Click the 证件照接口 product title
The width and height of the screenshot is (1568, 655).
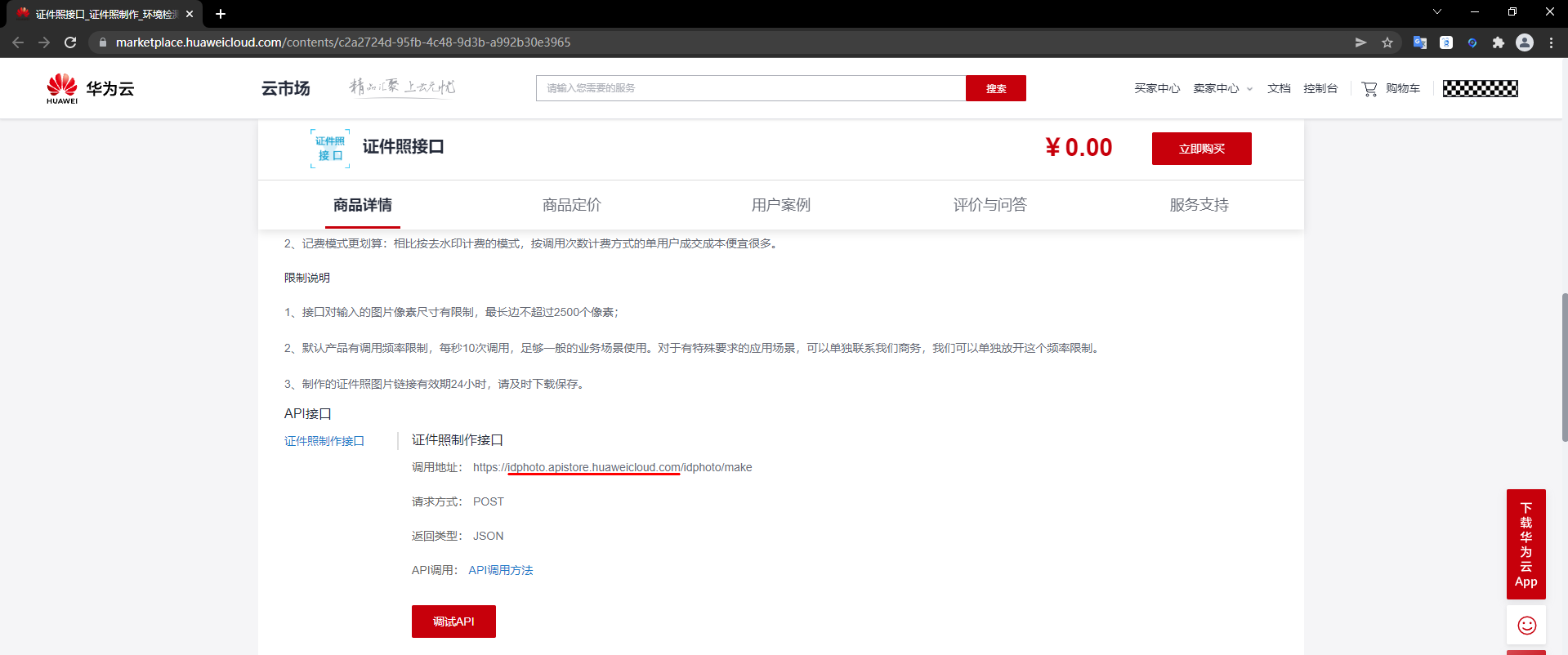[x=404, y=147]
